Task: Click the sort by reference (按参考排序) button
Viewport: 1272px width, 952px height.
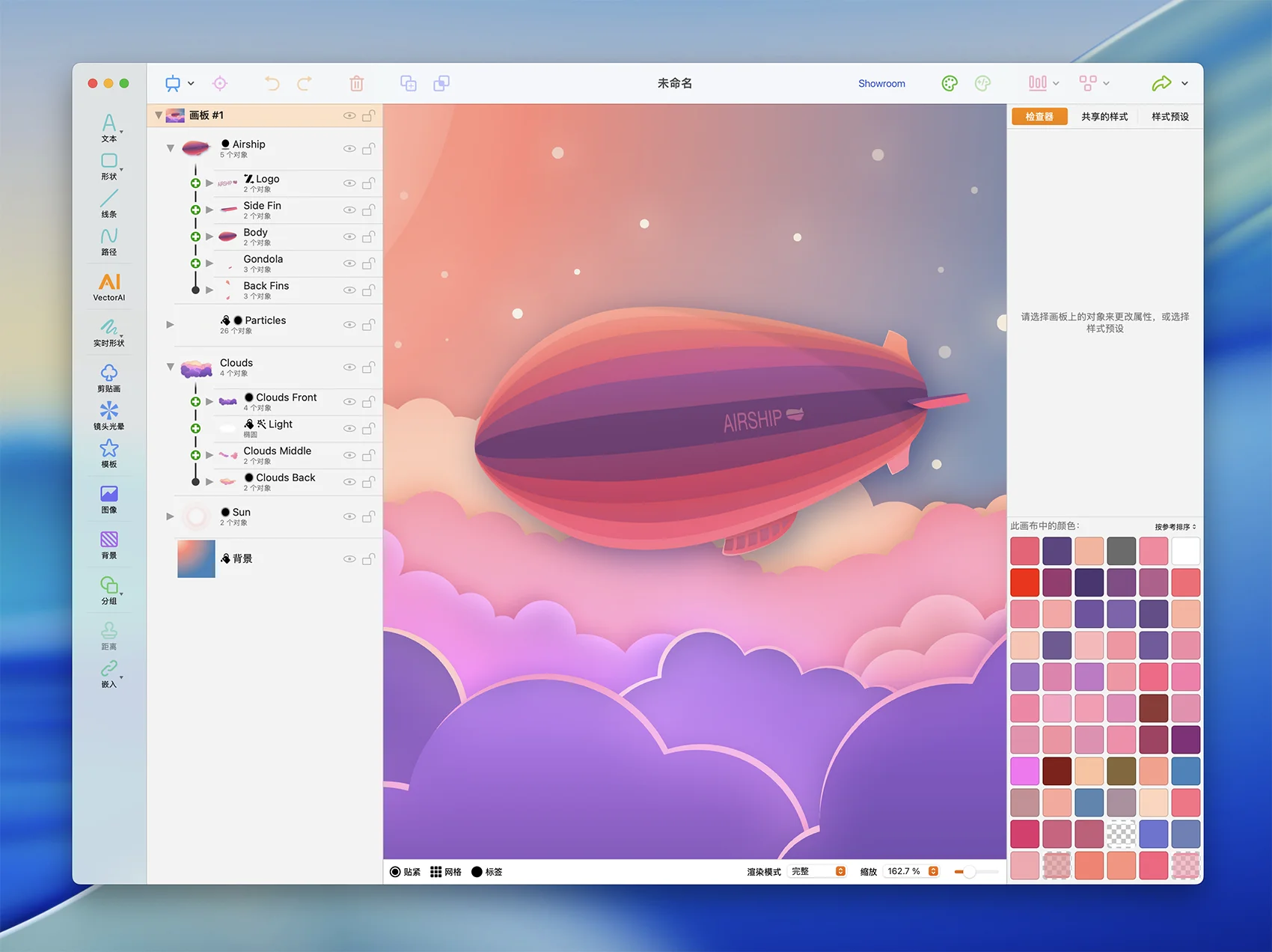Action: [1175, 526]
